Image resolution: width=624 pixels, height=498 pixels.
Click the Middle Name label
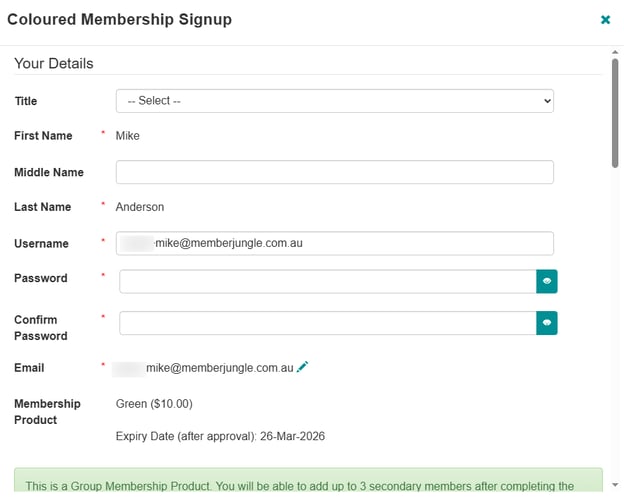click(x=49, y=172)
